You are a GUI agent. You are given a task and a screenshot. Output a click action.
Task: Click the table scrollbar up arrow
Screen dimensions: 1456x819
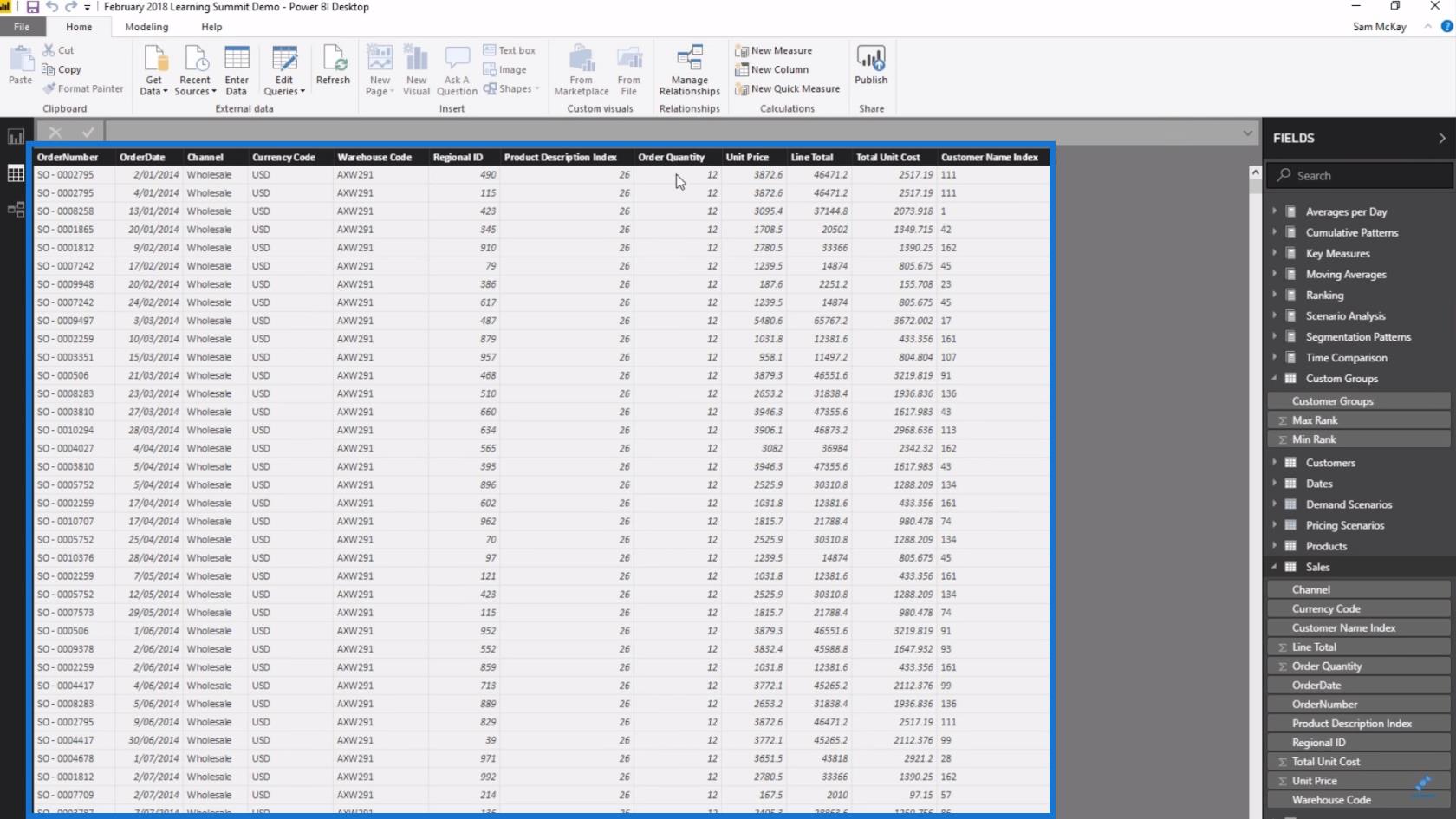(x=1255, y=172)
